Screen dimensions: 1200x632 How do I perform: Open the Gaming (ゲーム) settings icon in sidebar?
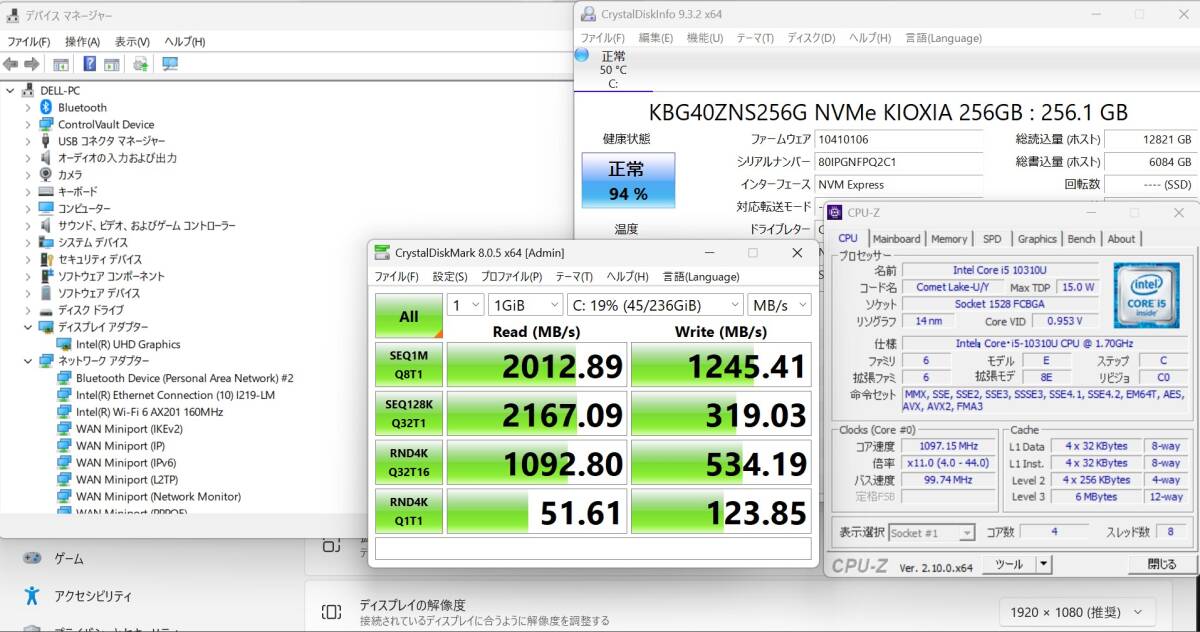tap(32, 558)
